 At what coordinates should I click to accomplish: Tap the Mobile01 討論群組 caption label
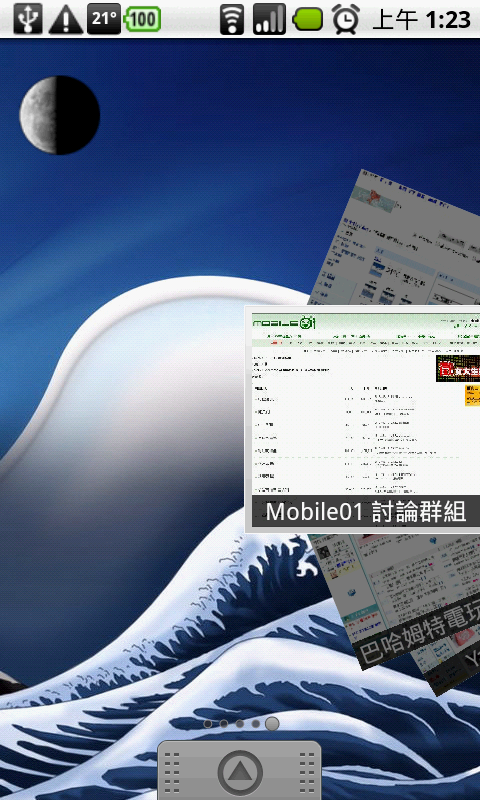[366, 512]
